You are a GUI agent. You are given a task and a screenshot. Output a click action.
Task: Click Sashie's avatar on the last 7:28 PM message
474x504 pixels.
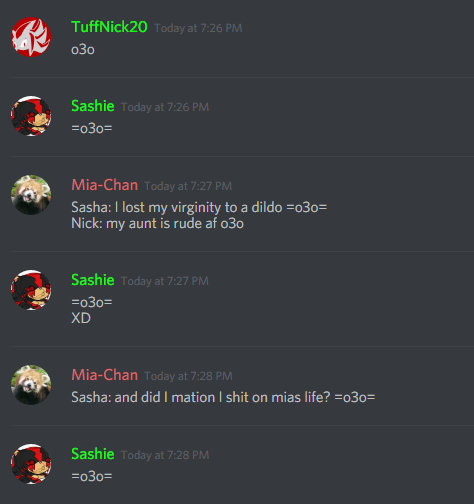tap(31, 464)
